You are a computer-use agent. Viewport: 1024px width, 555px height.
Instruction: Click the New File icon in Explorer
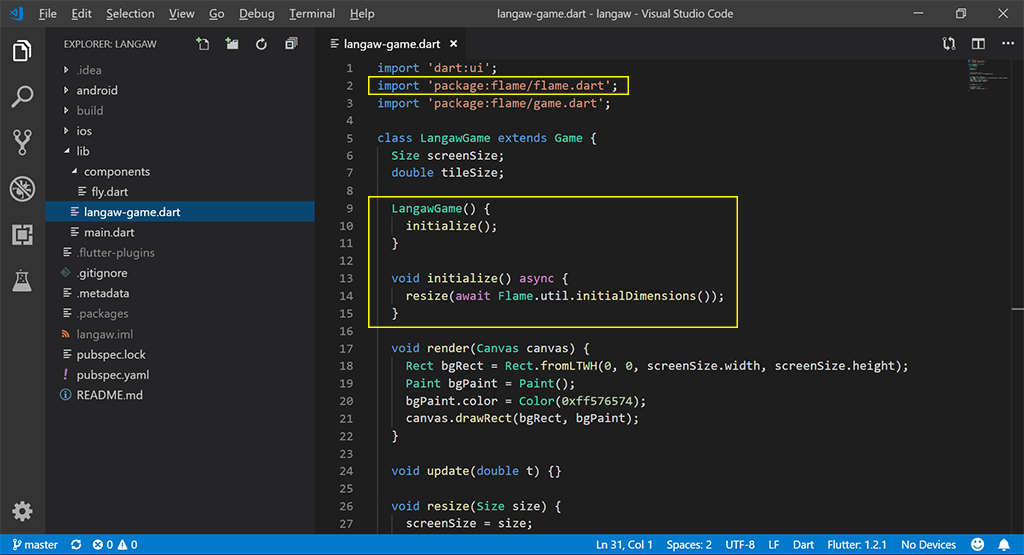[203, 44]
